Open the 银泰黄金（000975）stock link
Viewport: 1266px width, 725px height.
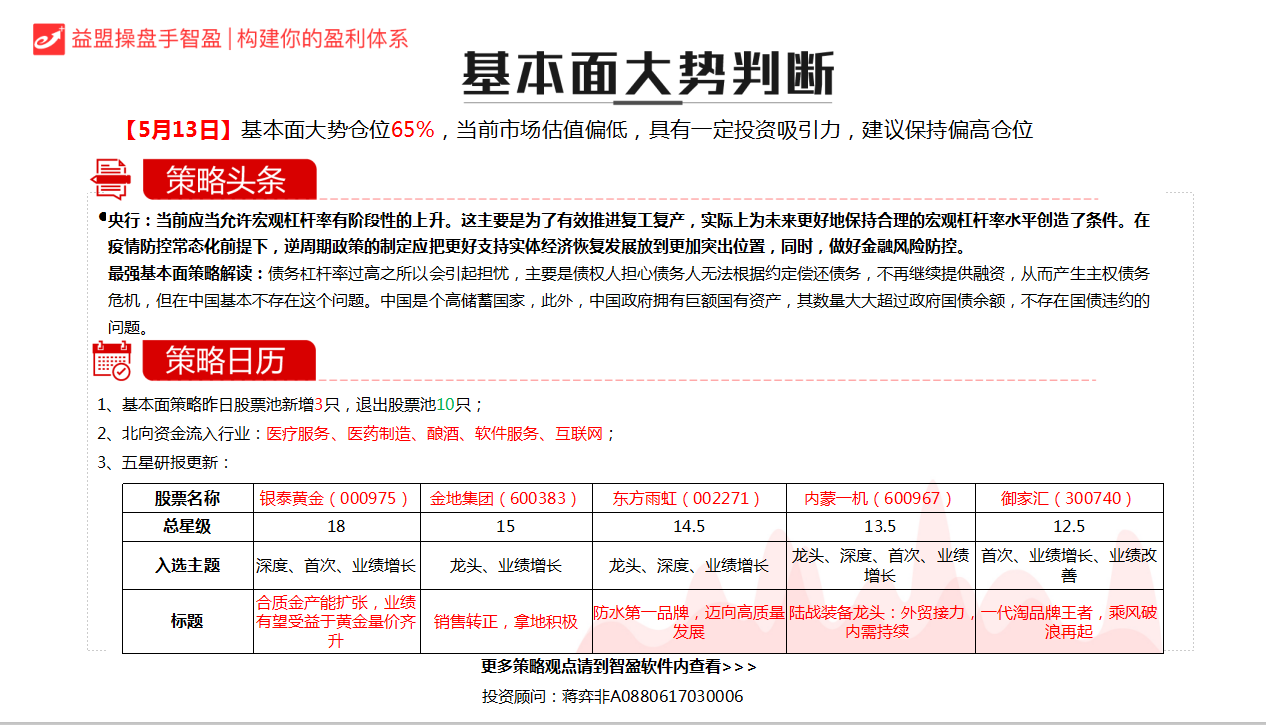(x=335, y=498)
